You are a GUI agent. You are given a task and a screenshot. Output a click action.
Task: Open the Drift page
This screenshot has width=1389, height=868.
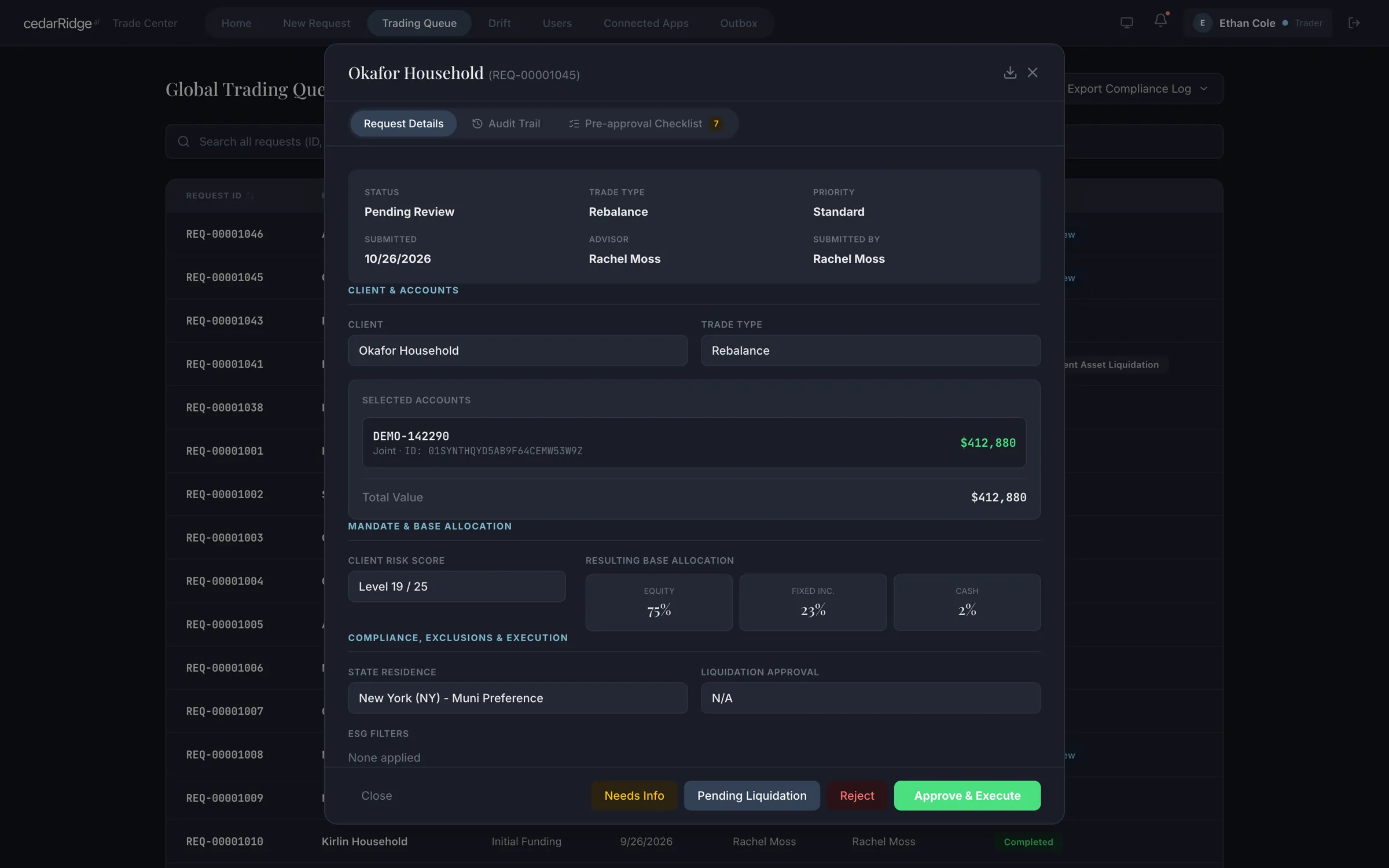[x=499, y=23]
